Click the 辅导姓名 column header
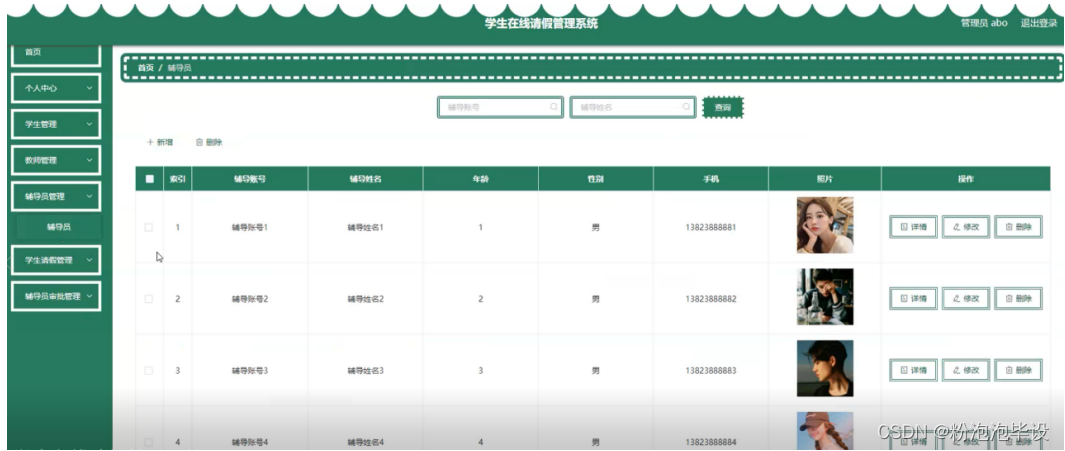The height and width of the screenshot is (451, 1065). [x=365, y=179]
